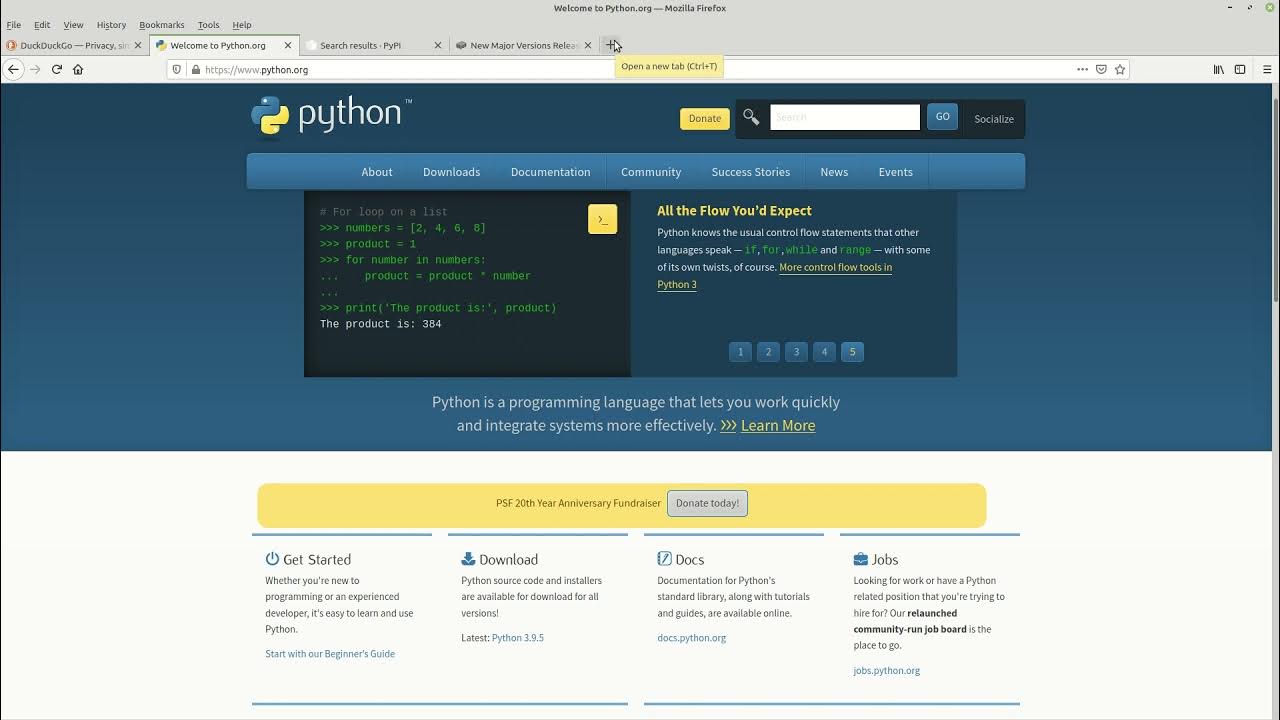Switch to New Major Versions Released tab
The image size is (1280, 720).
[x=523, y=45]
